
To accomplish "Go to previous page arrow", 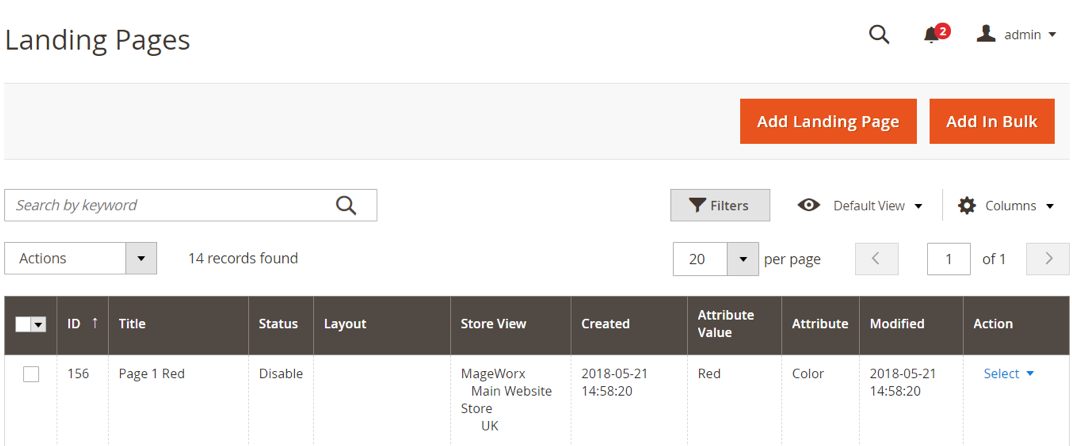I will (876, 259).
